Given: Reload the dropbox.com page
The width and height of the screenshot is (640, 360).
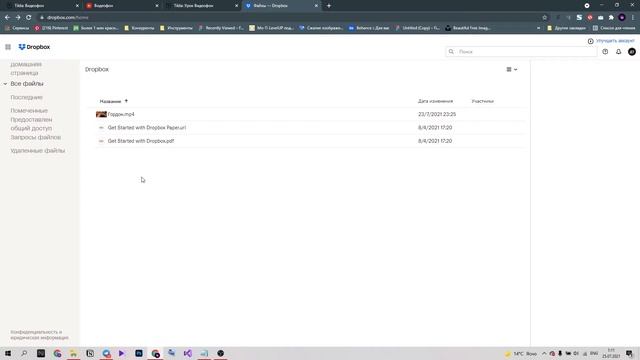Looking at the screenshot, I should tap(29, 18).
